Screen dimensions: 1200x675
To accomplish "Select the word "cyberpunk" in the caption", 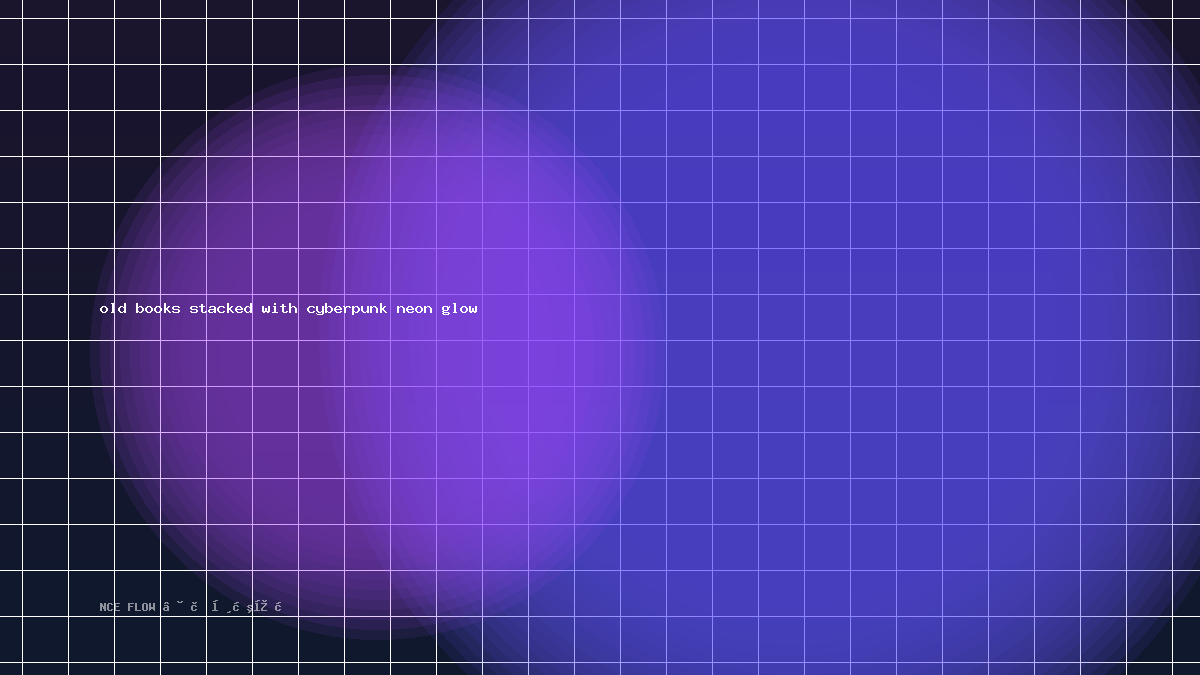I will [347, 309].
